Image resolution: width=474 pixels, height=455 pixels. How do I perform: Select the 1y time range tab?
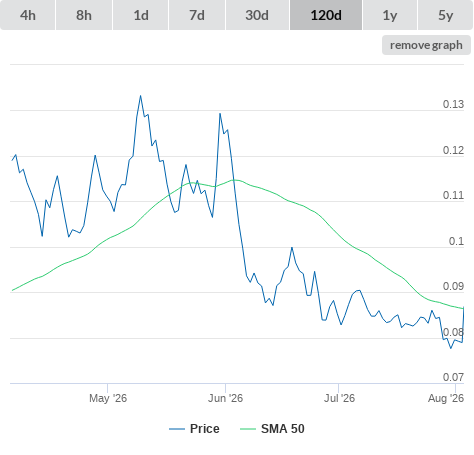[390, 15]
